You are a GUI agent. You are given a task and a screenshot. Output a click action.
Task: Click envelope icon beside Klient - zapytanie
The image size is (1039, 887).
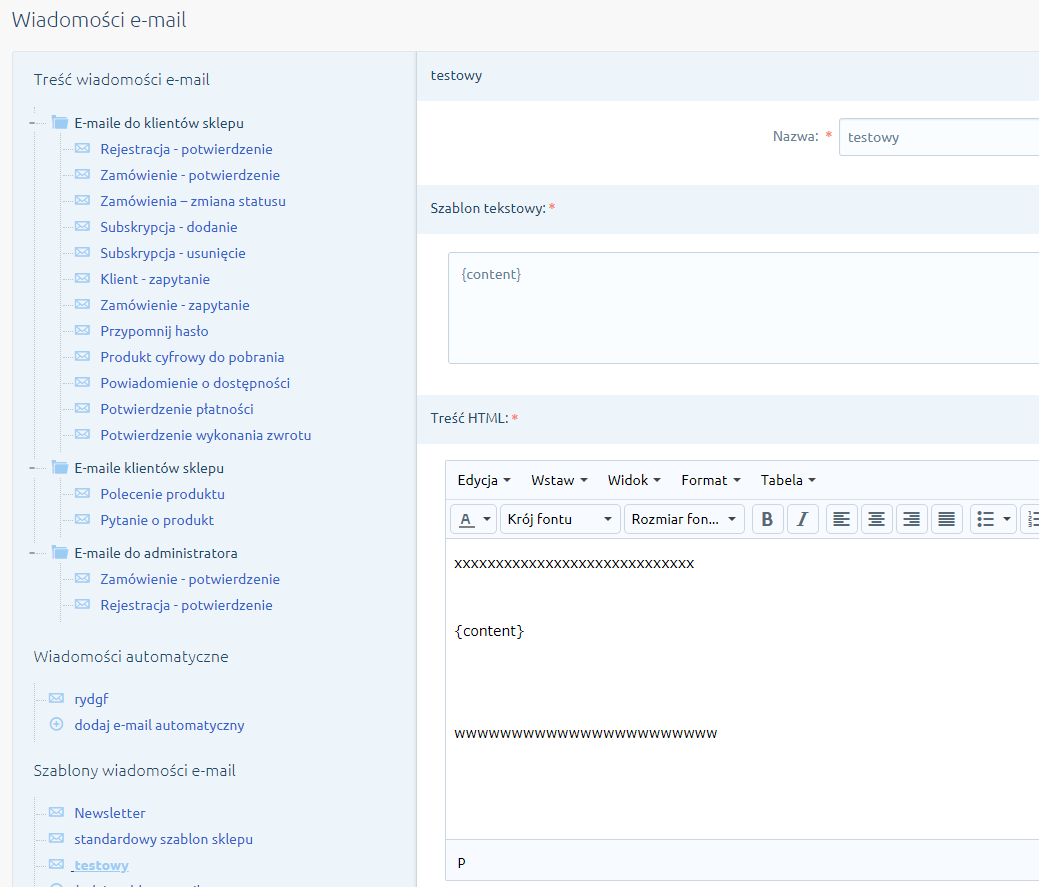82,278
